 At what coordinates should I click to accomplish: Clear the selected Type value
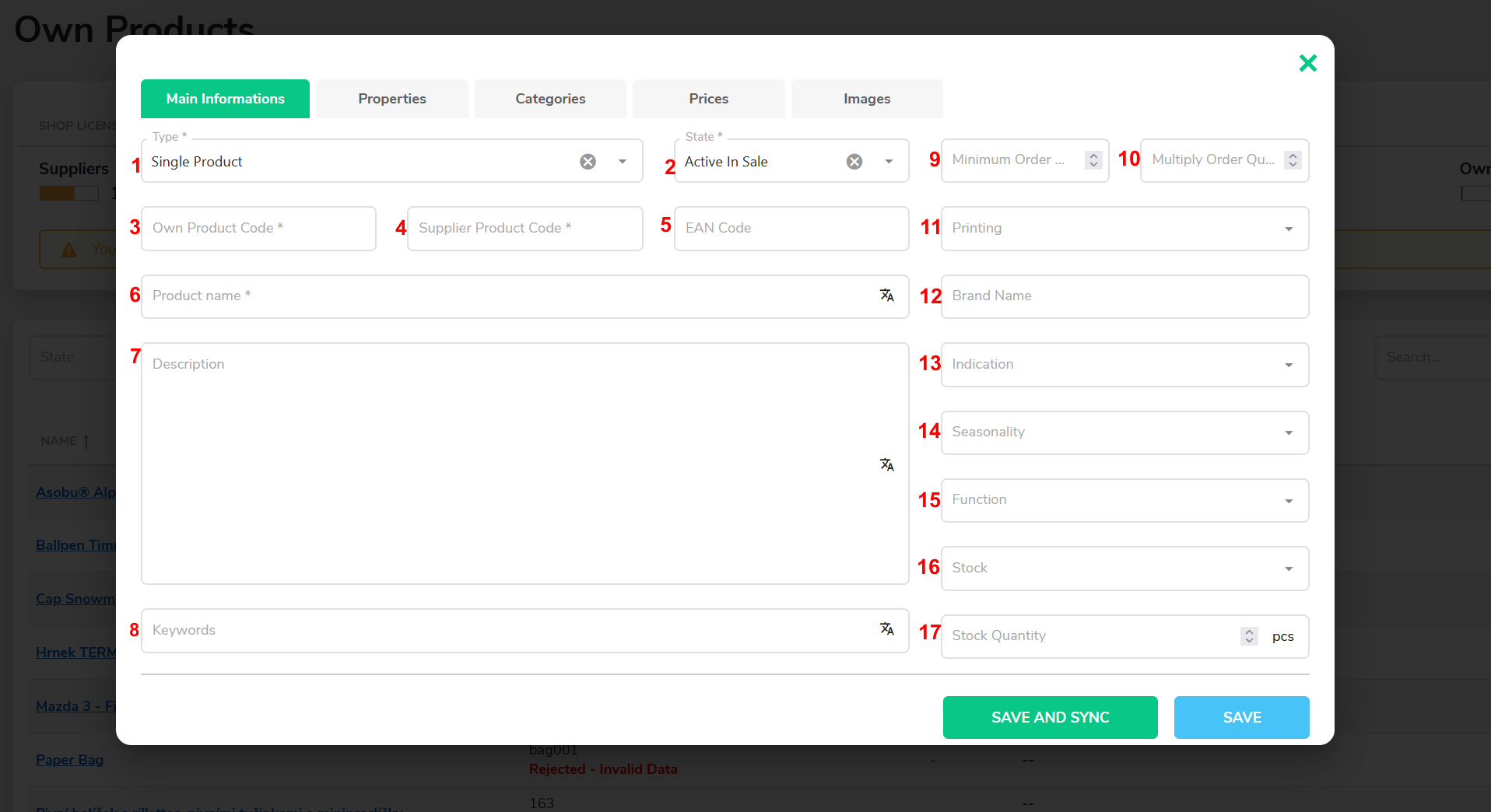tap(588, 161)
